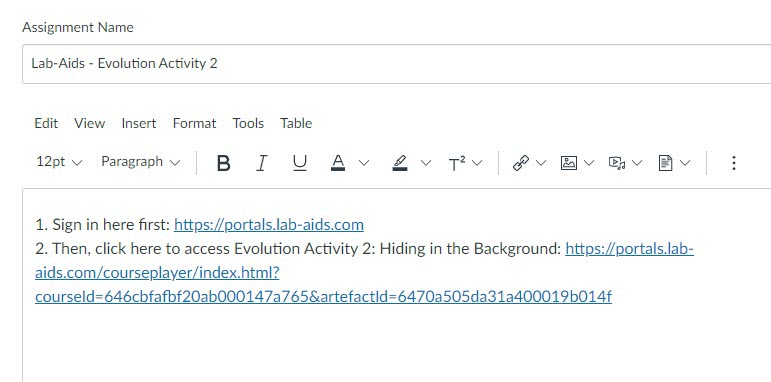Apply superscript with the T² icon

457,163
